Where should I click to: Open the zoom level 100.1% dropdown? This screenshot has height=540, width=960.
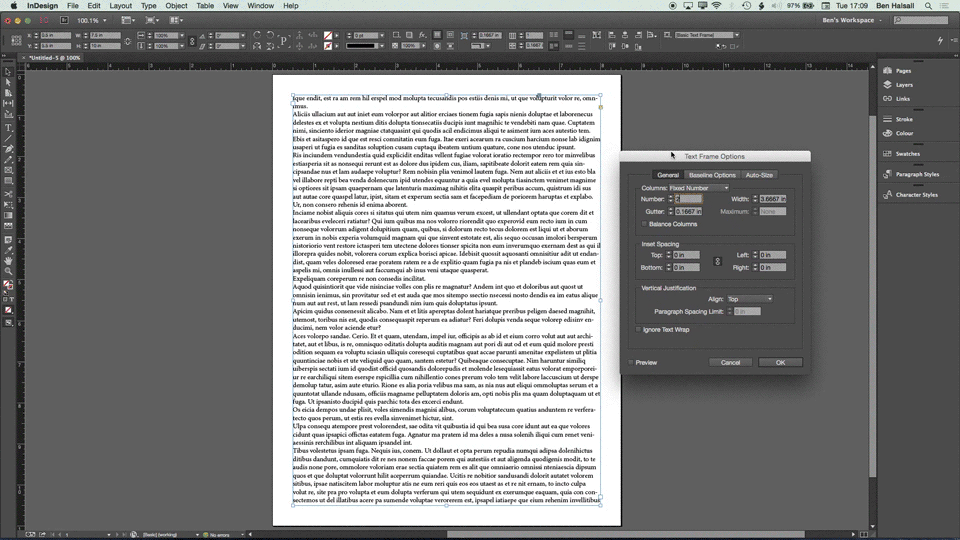coord(105,20)
